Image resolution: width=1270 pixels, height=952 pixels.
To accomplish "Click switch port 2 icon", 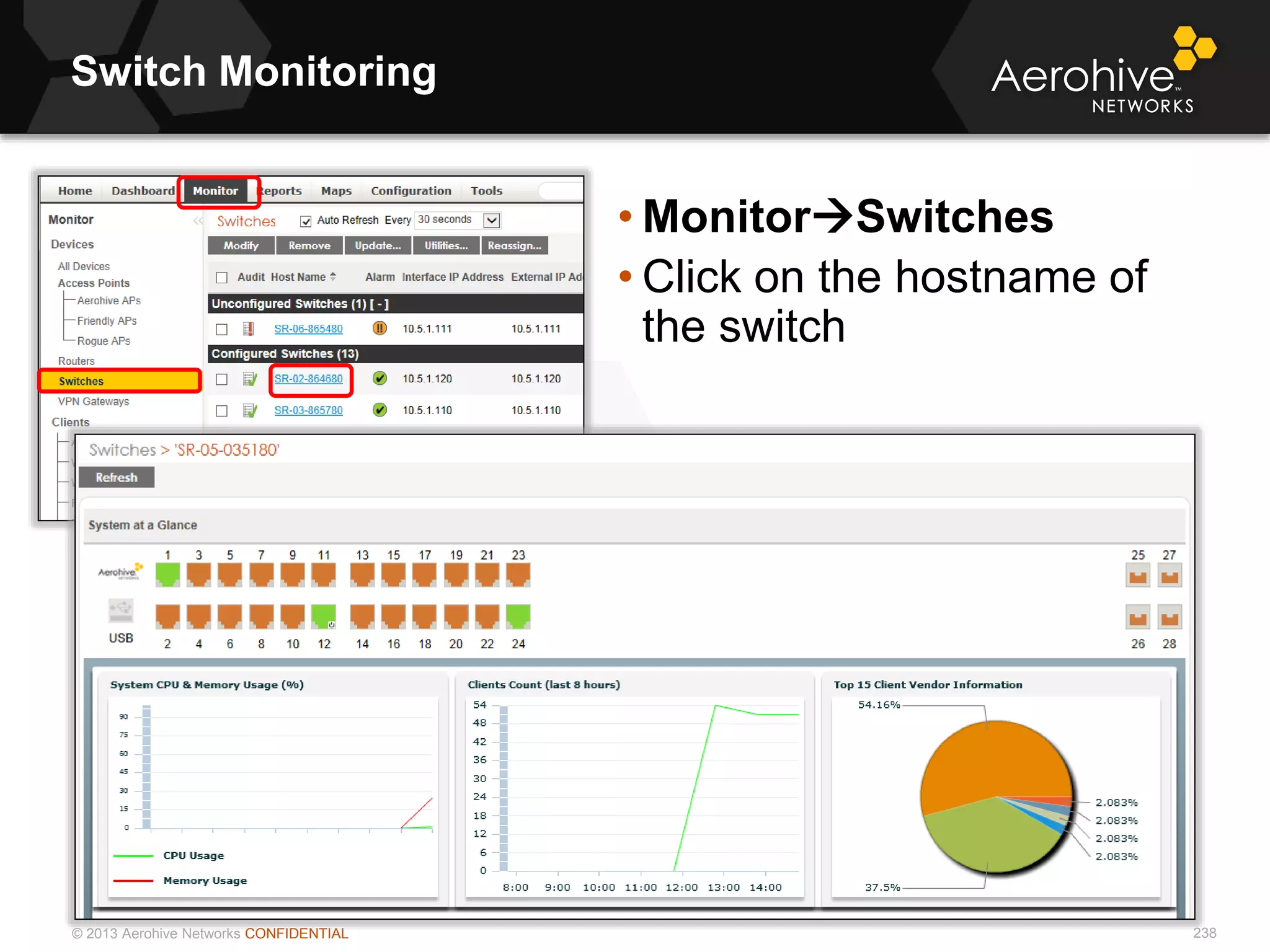I will 167,616.
